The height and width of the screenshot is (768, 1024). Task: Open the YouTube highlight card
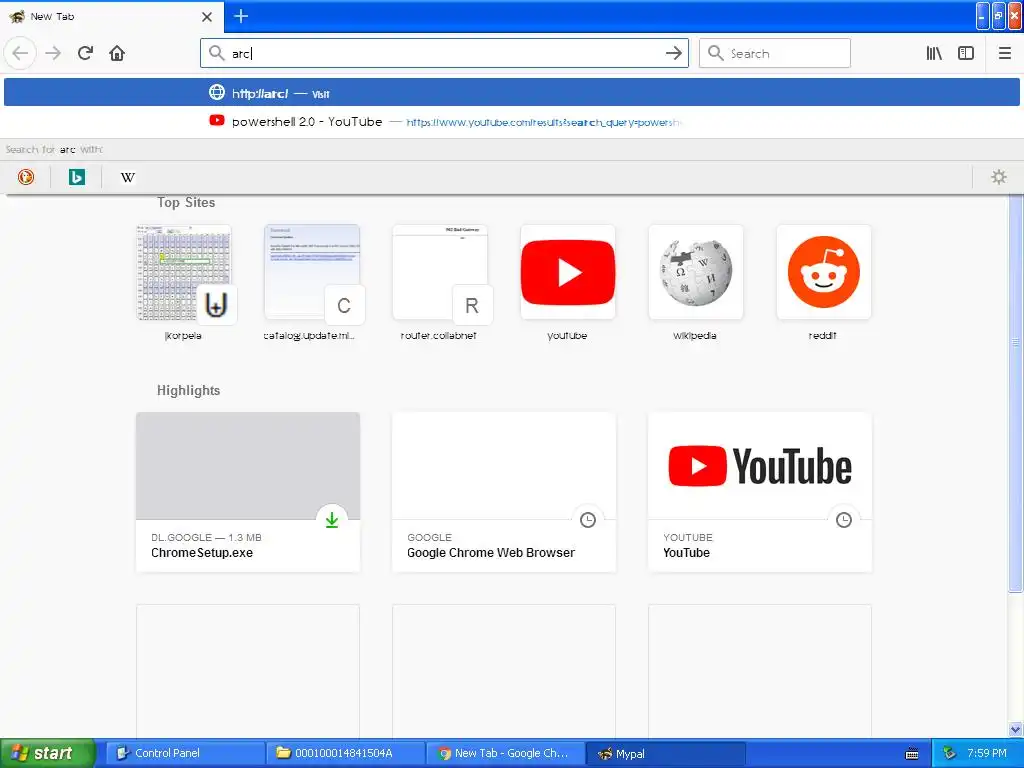pyautogui.click(x=760, y=492)
